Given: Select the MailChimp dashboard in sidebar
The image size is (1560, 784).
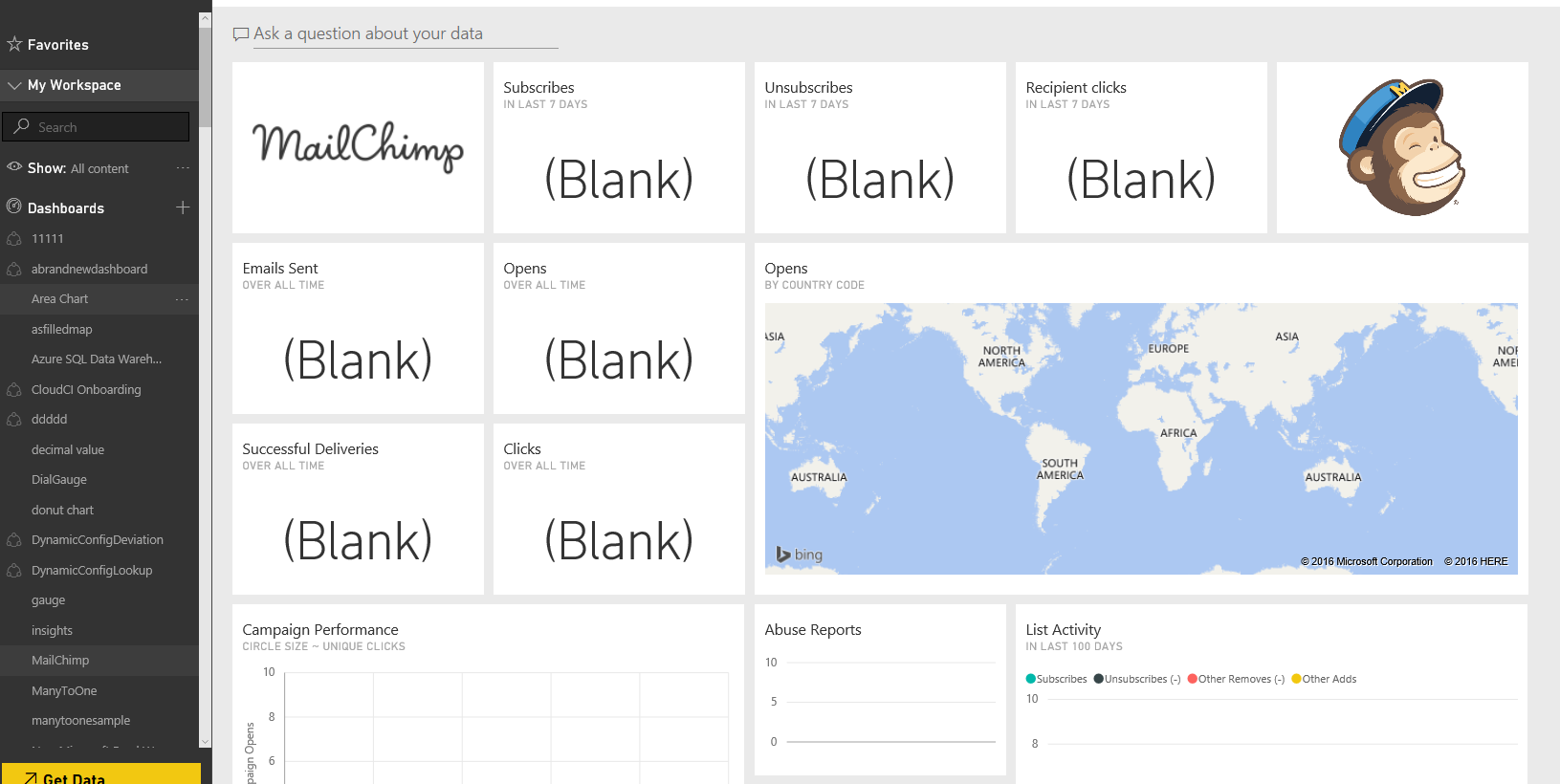Looking at the screenshot, I should [x=60, y=661].
